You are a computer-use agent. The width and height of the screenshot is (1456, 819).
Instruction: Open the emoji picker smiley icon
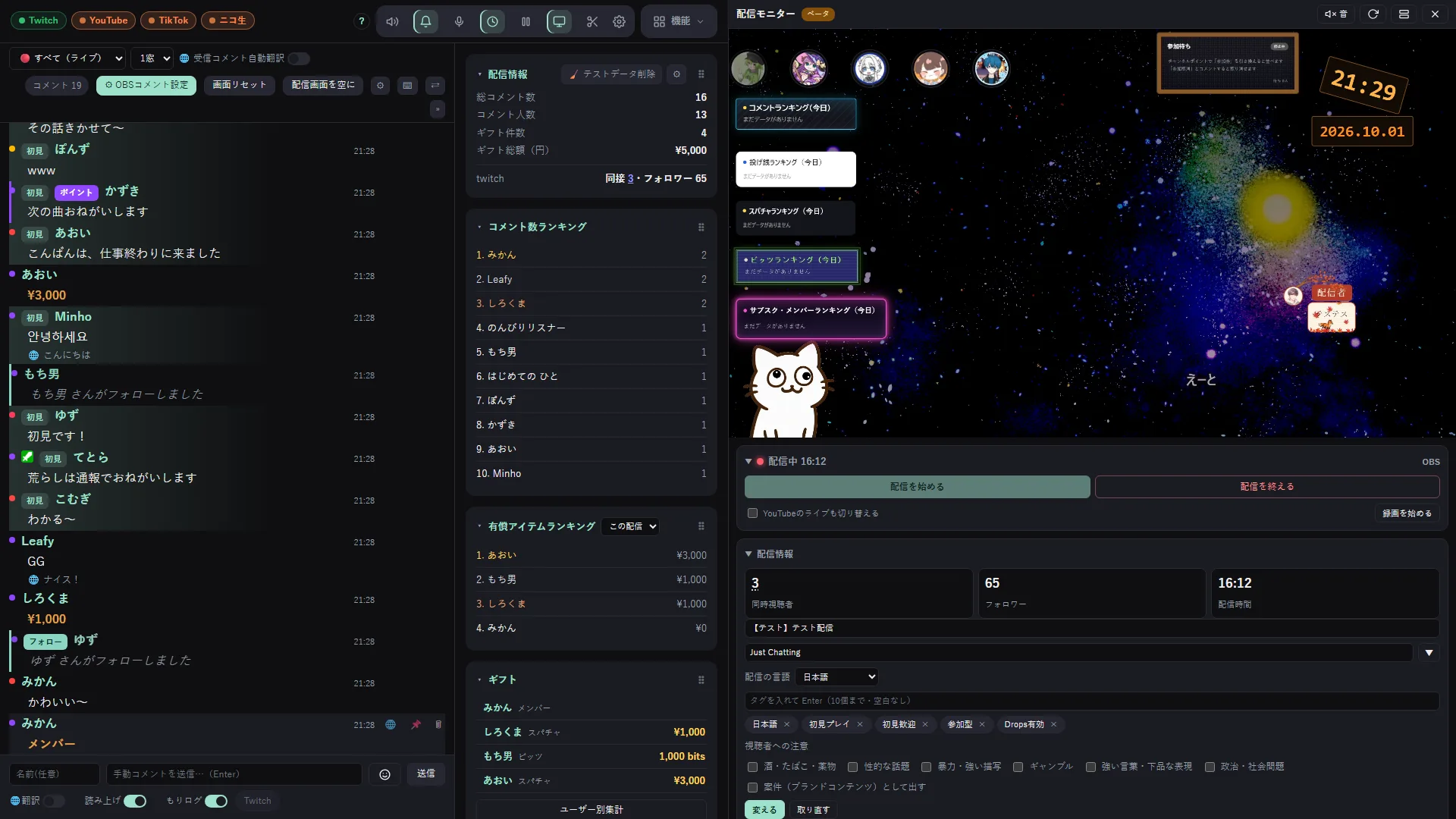click(x=384, y=774)
